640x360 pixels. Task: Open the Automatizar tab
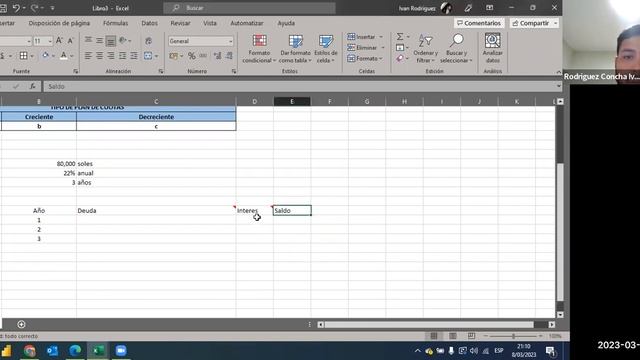(247, 23)
